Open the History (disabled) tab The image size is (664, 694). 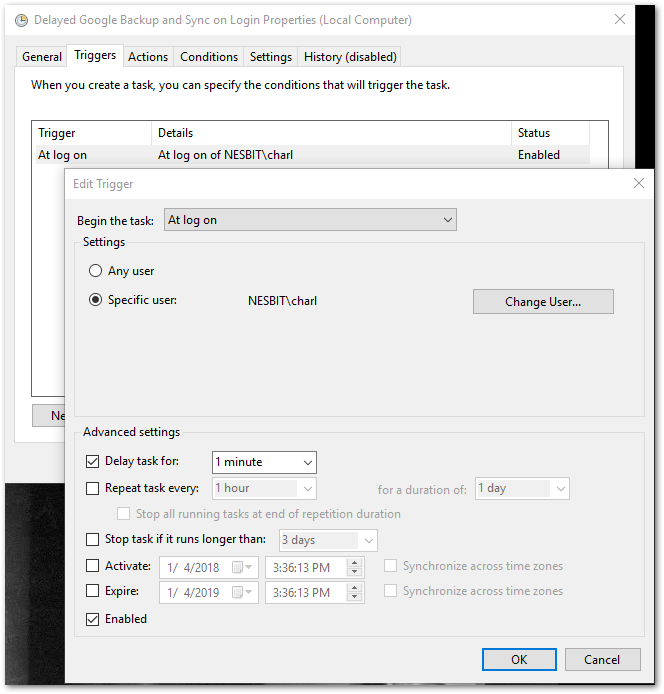[x=350, y=57]
